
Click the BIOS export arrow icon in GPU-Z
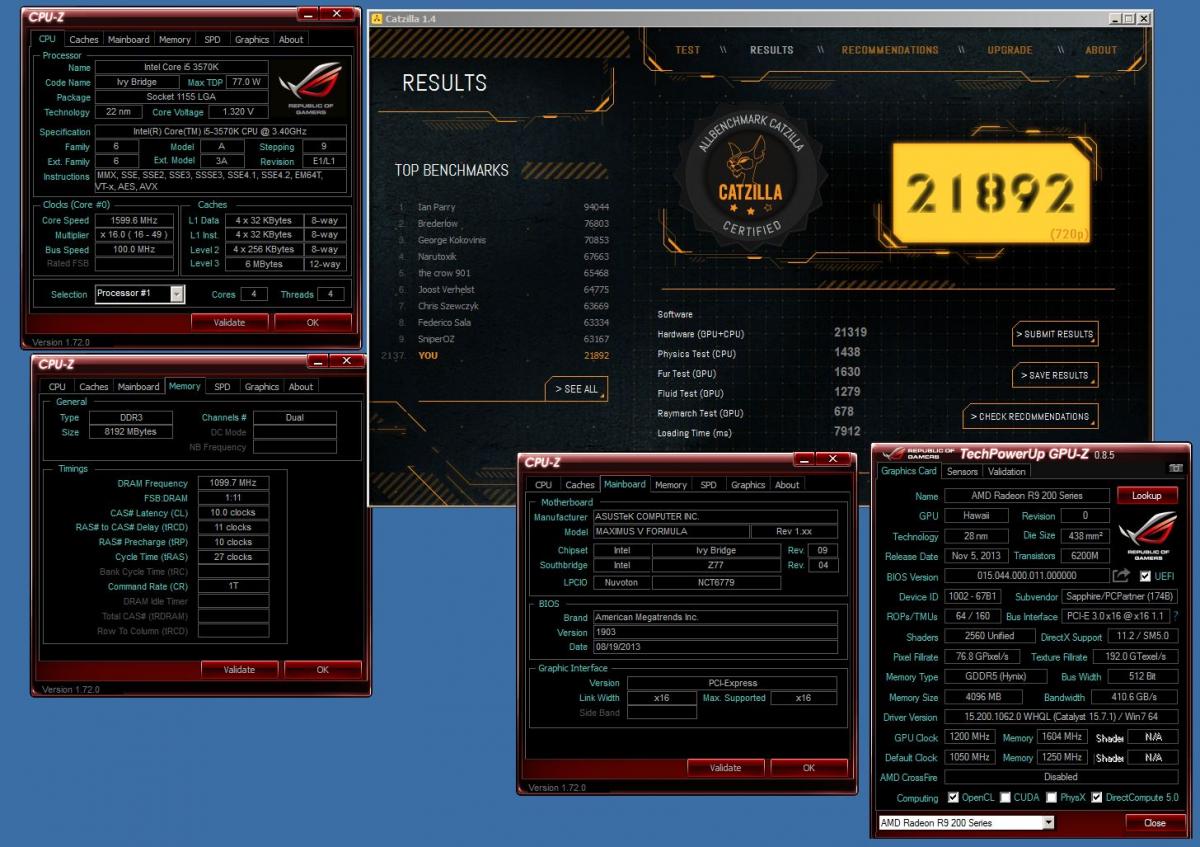(x=1121, y=576)
